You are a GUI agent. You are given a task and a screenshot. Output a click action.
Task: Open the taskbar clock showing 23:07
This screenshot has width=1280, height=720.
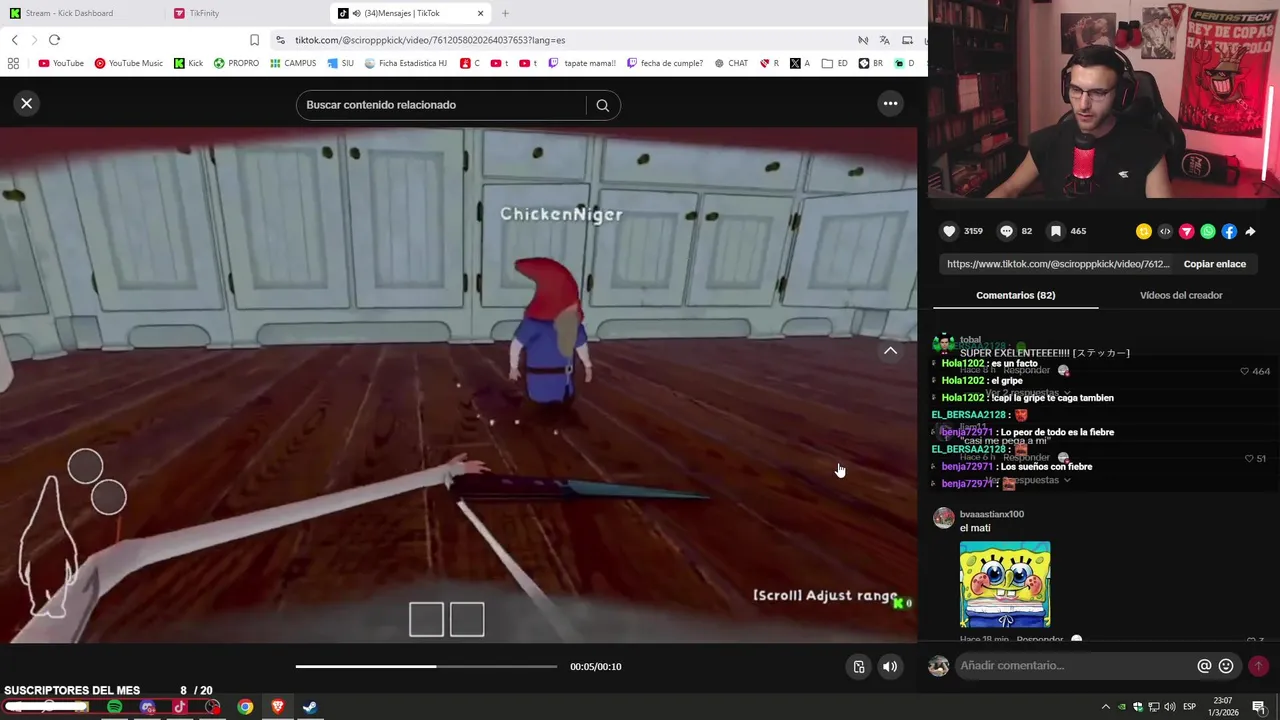pos(1223,707)
